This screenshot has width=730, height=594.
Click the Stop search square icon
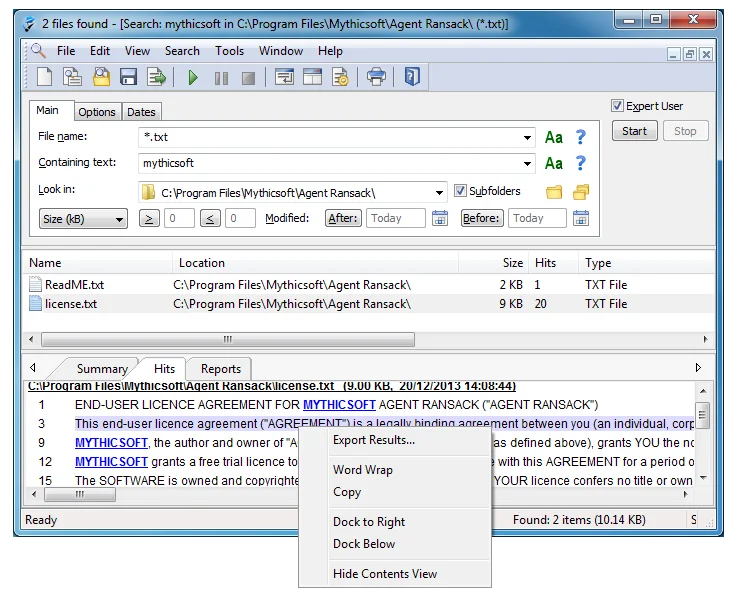248,78
